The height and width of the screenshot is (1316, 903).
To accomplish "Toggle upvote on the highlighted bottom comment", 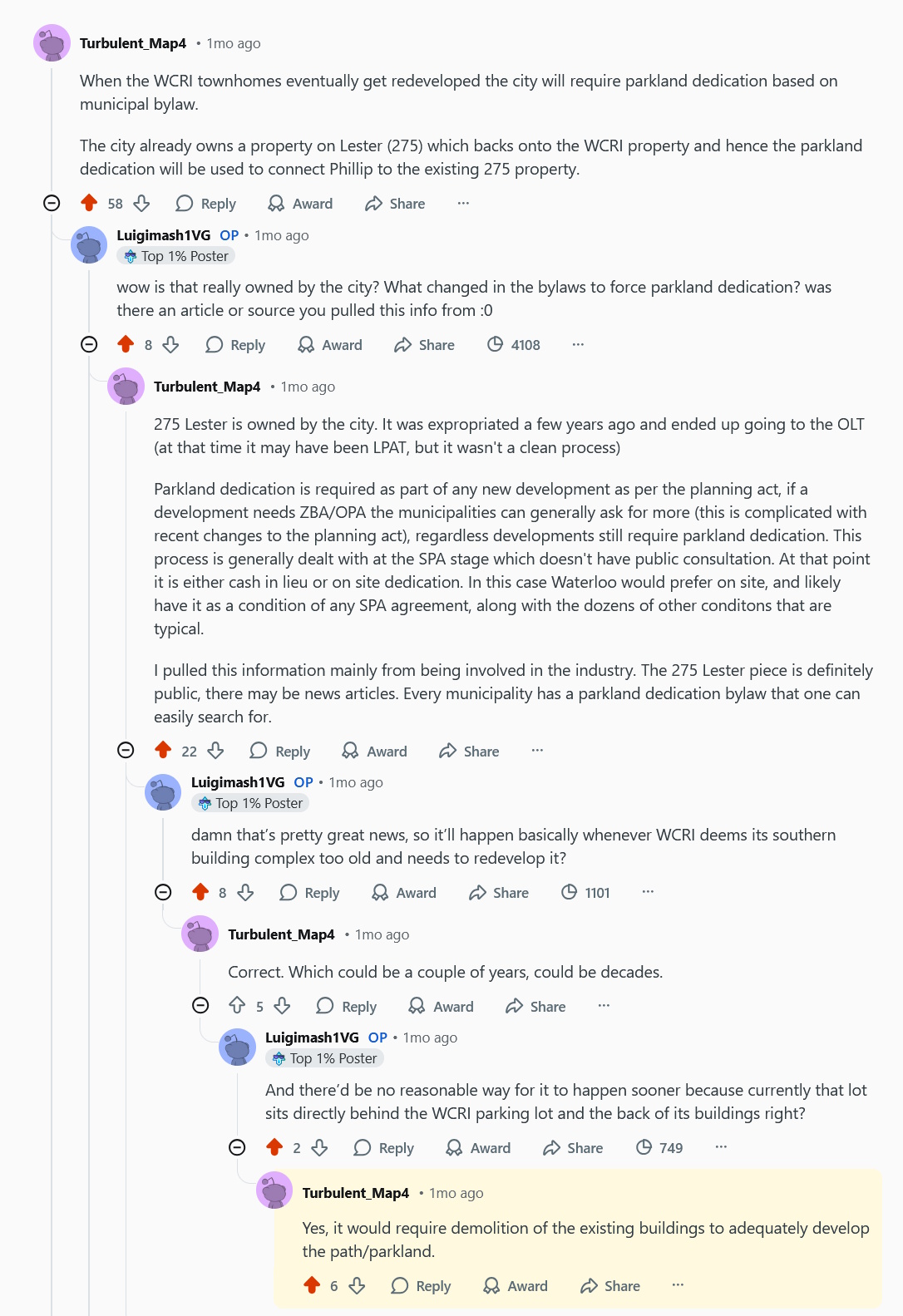I will (313, 1286).
